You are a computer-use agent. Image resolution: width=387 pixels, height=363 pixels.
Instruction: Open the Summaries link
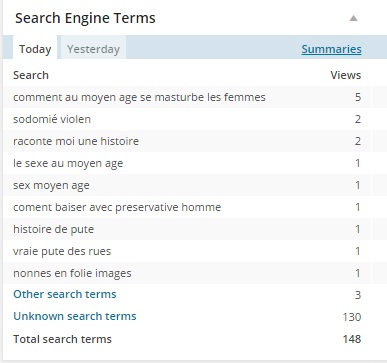point(331,49)
